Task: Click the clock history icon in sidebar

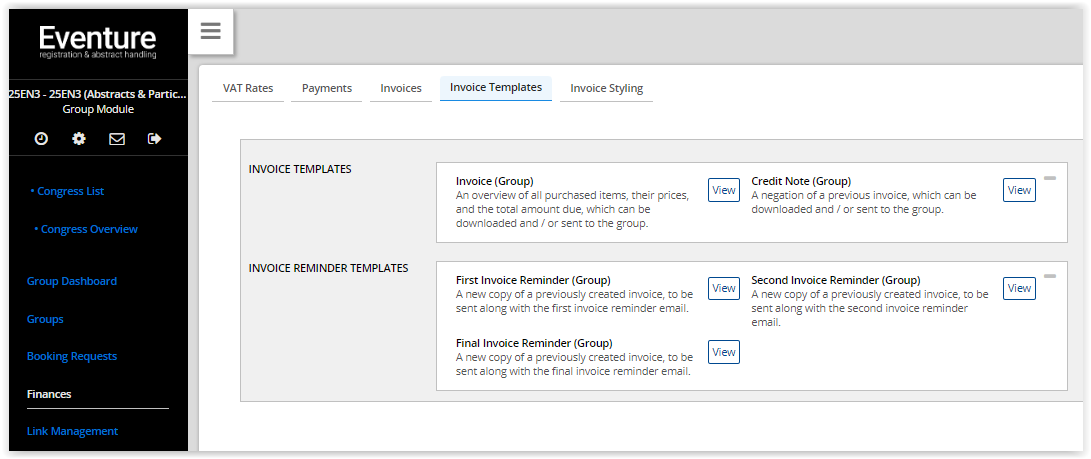Action: 41,138
